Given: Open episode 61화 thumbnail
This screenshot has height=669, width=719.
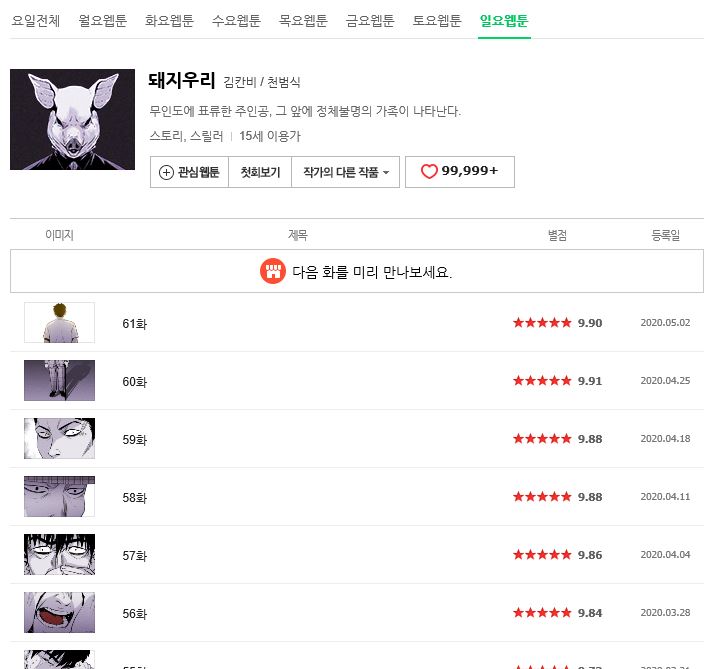Looking at the screenshot, I should point(60,322).
